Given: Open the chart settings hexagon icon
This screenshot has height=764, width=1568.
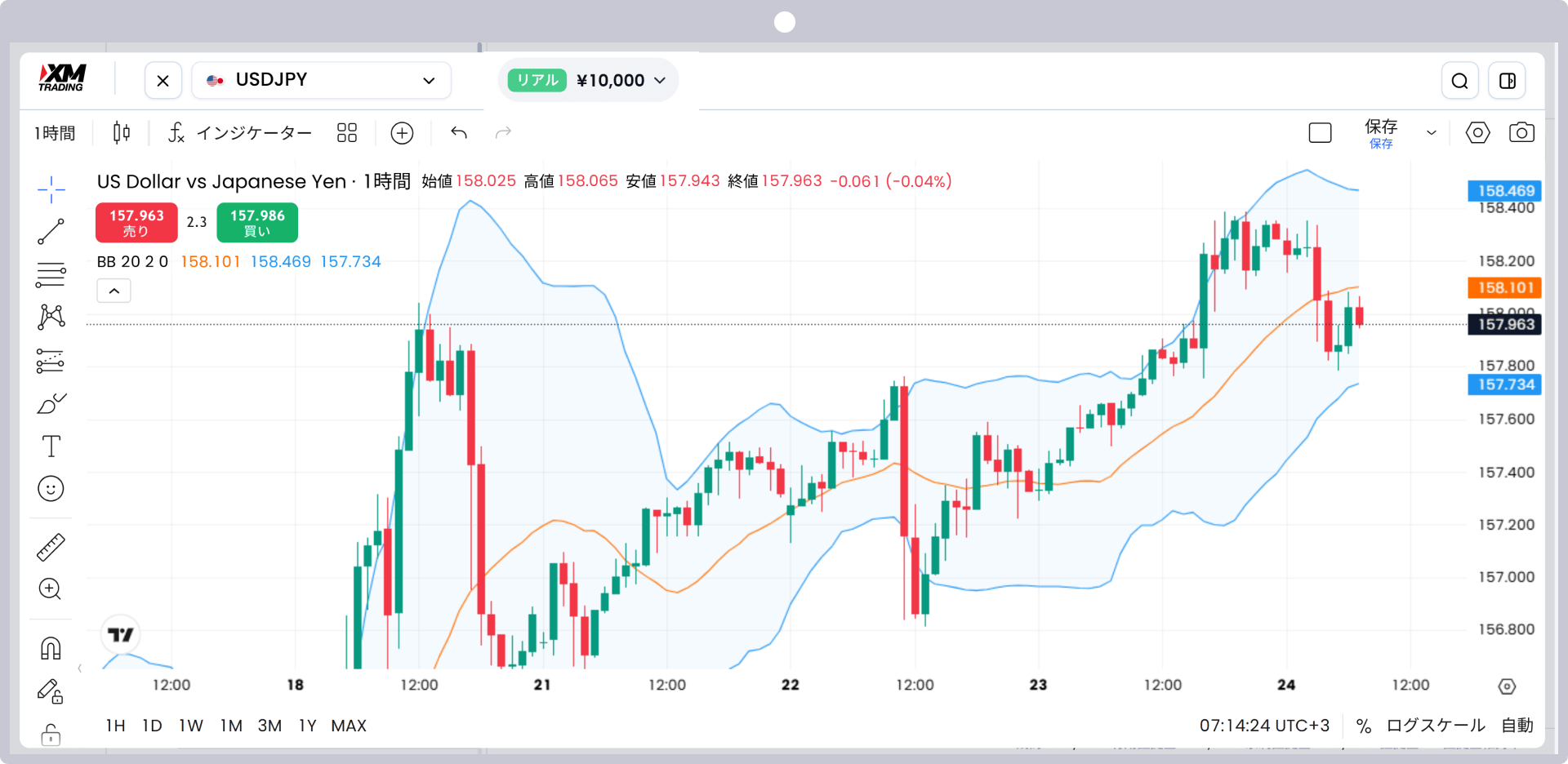Looking at the screenshot, I should tap(1477, 132).
